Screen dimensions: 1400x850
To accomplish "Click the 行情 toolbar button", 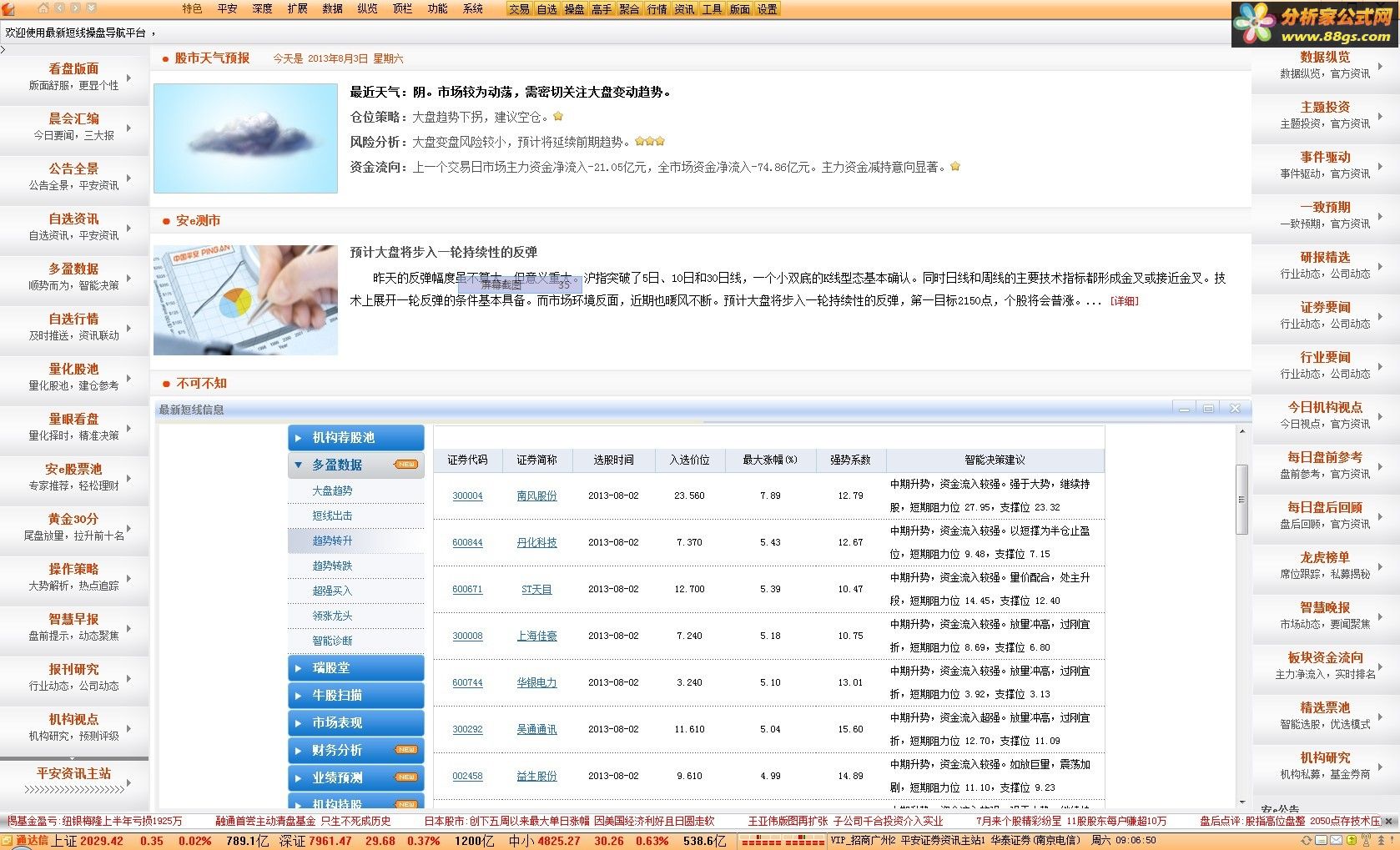I will [657, 9].
